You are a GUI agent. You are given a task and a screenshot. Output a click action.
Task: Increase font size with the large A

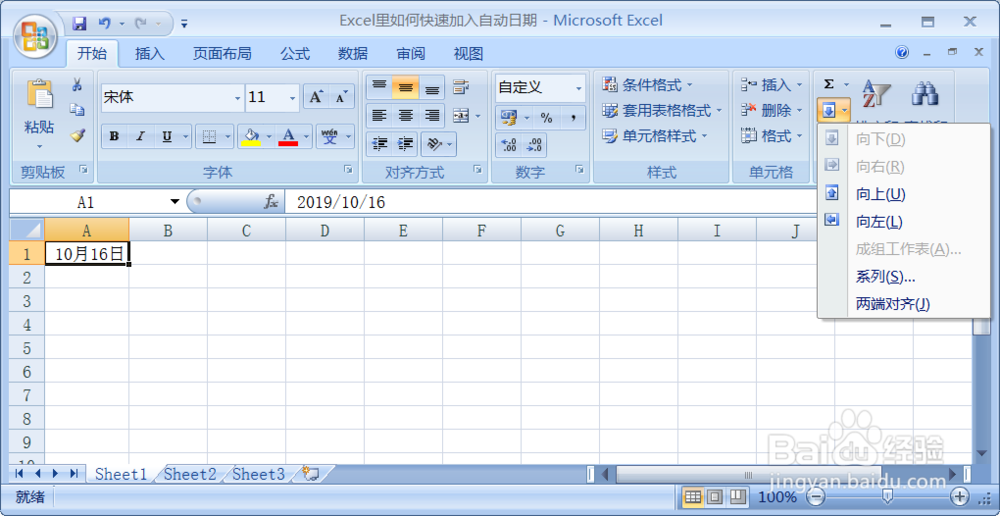(316, 98)
